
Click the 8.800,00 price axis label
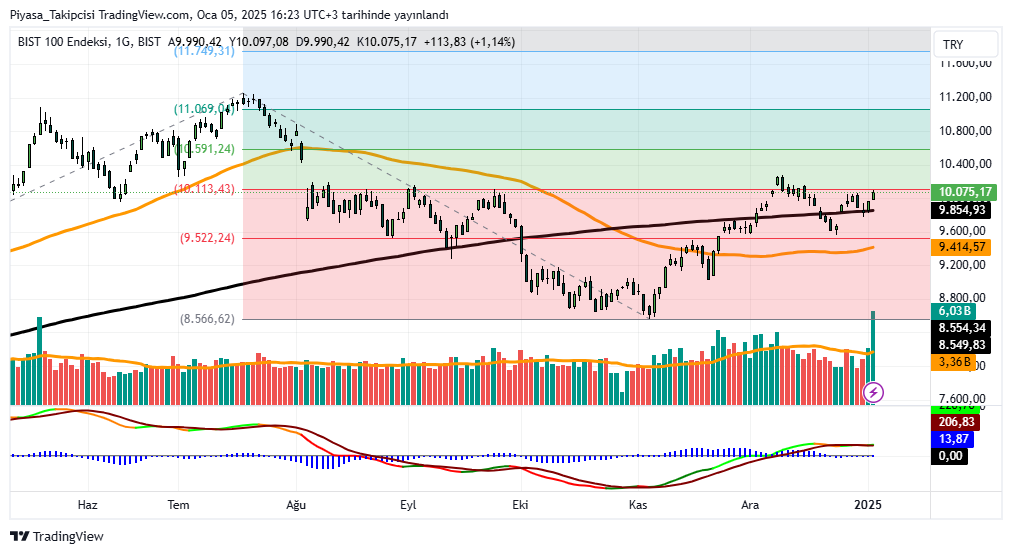click(962, 298)
